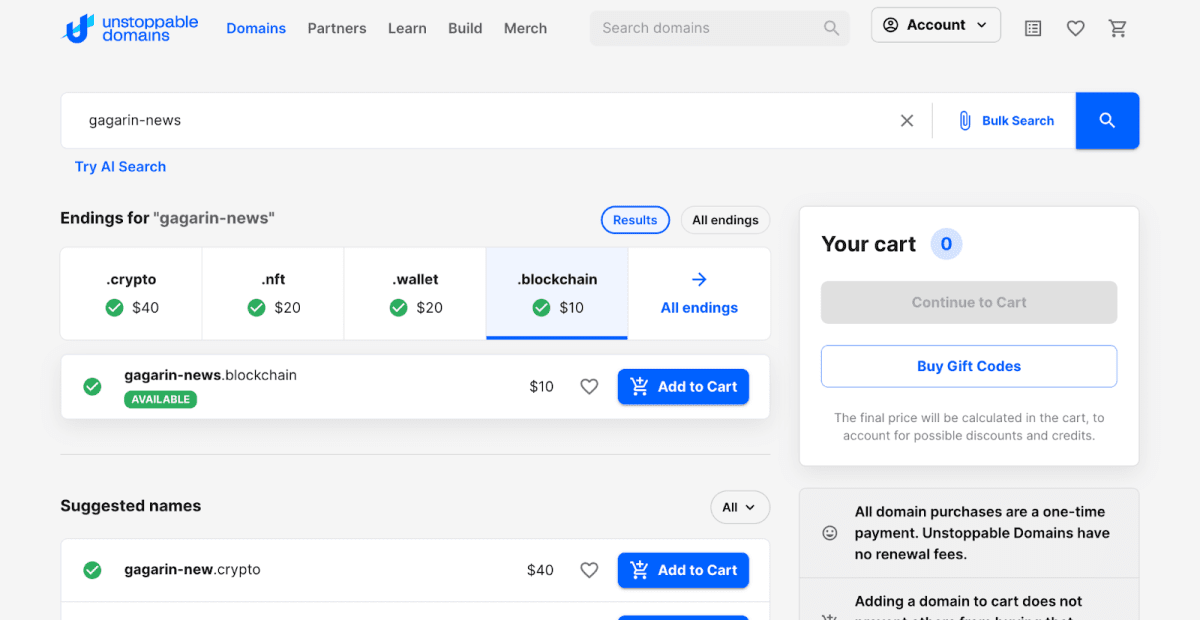Click the cart count badge showing 0

946,244
